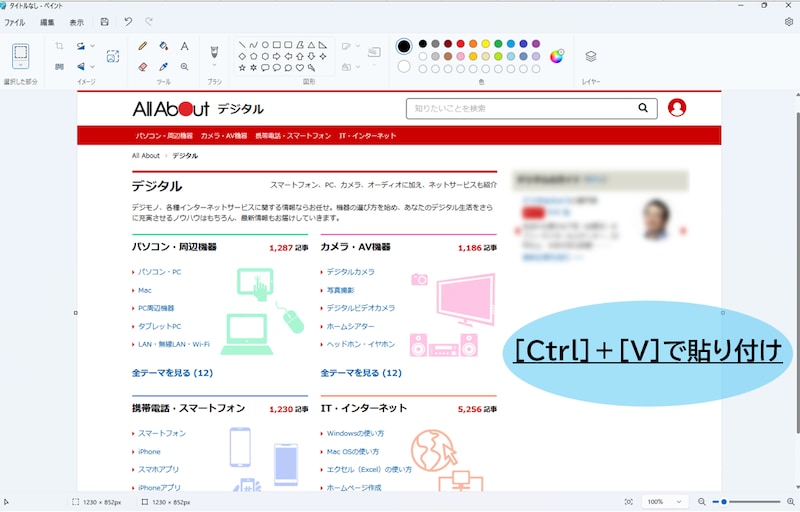Activate the Color 1 black circle
Viewport: 800px width, 512px height.
coord(404,46)
